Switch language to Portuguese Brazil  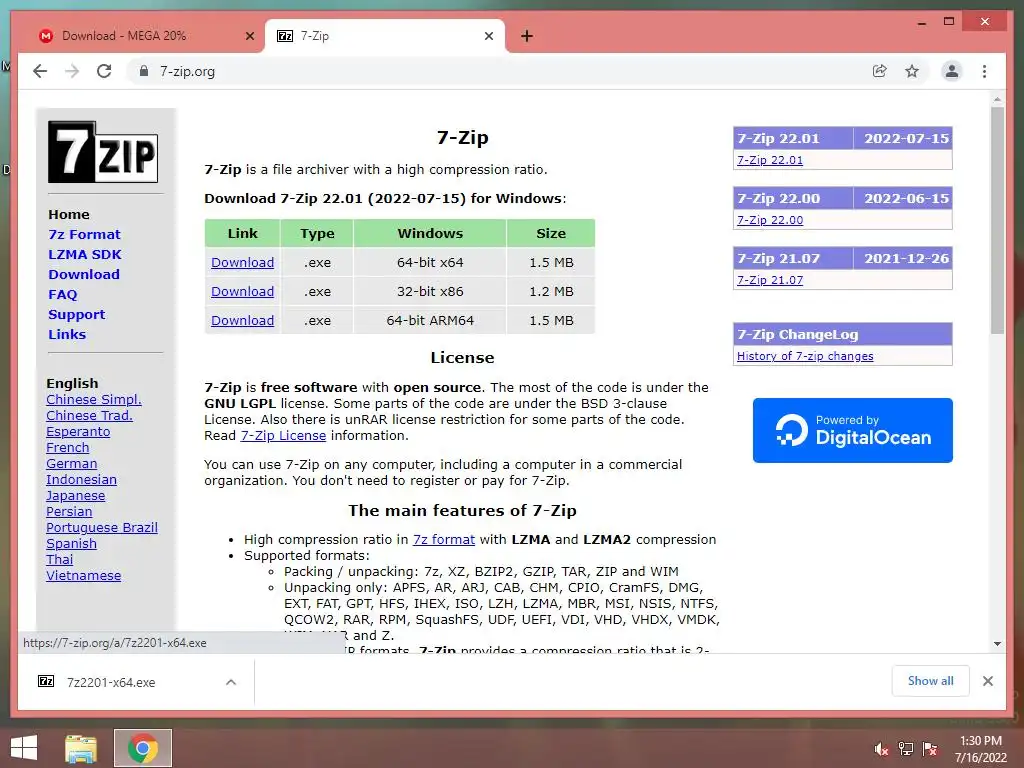pyautogui.click(x=102, y=528)
